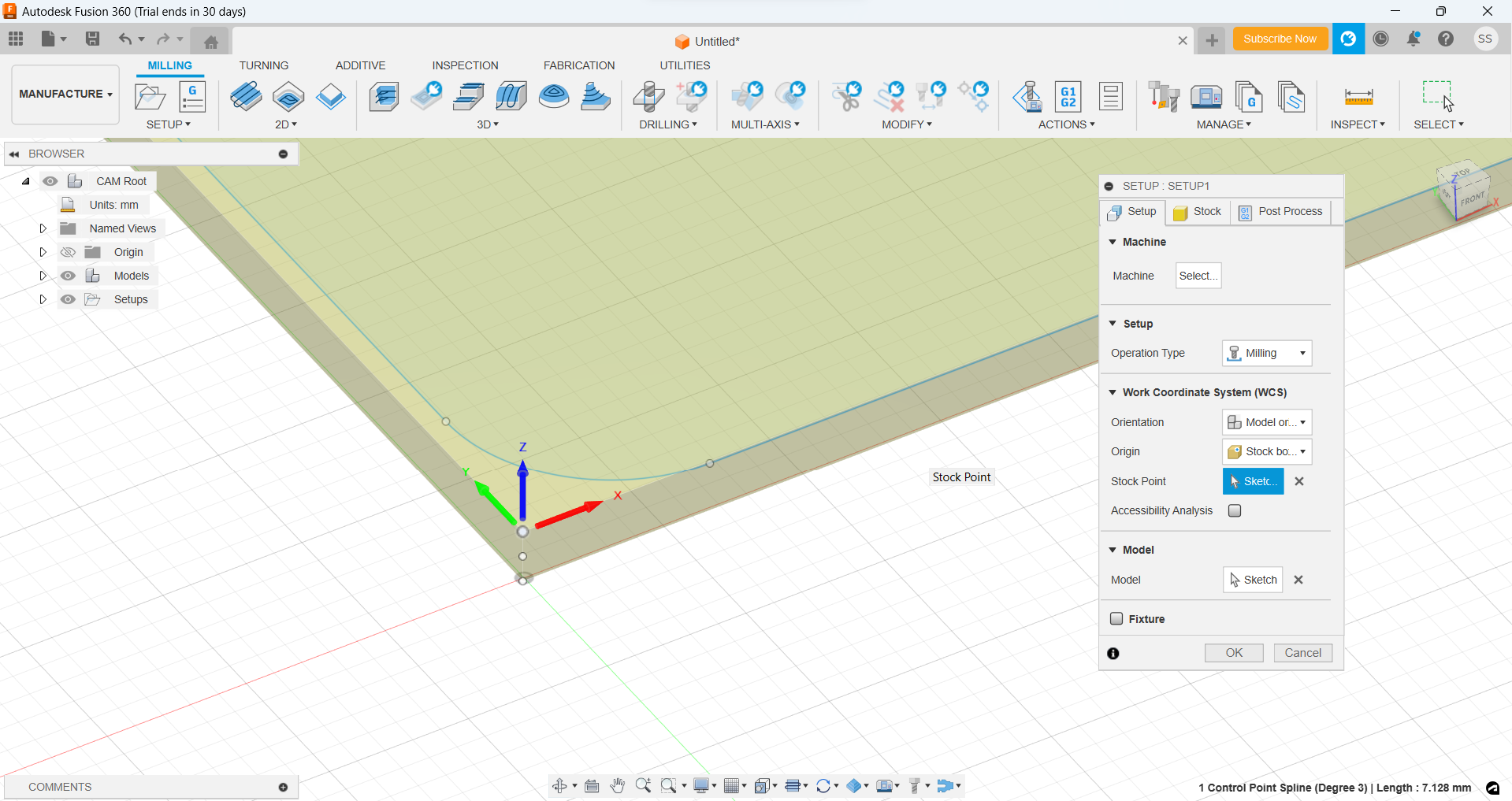Open the Post Process tab in dialog
Viewport: 1512px width, 801px height.
point(1280,212)
